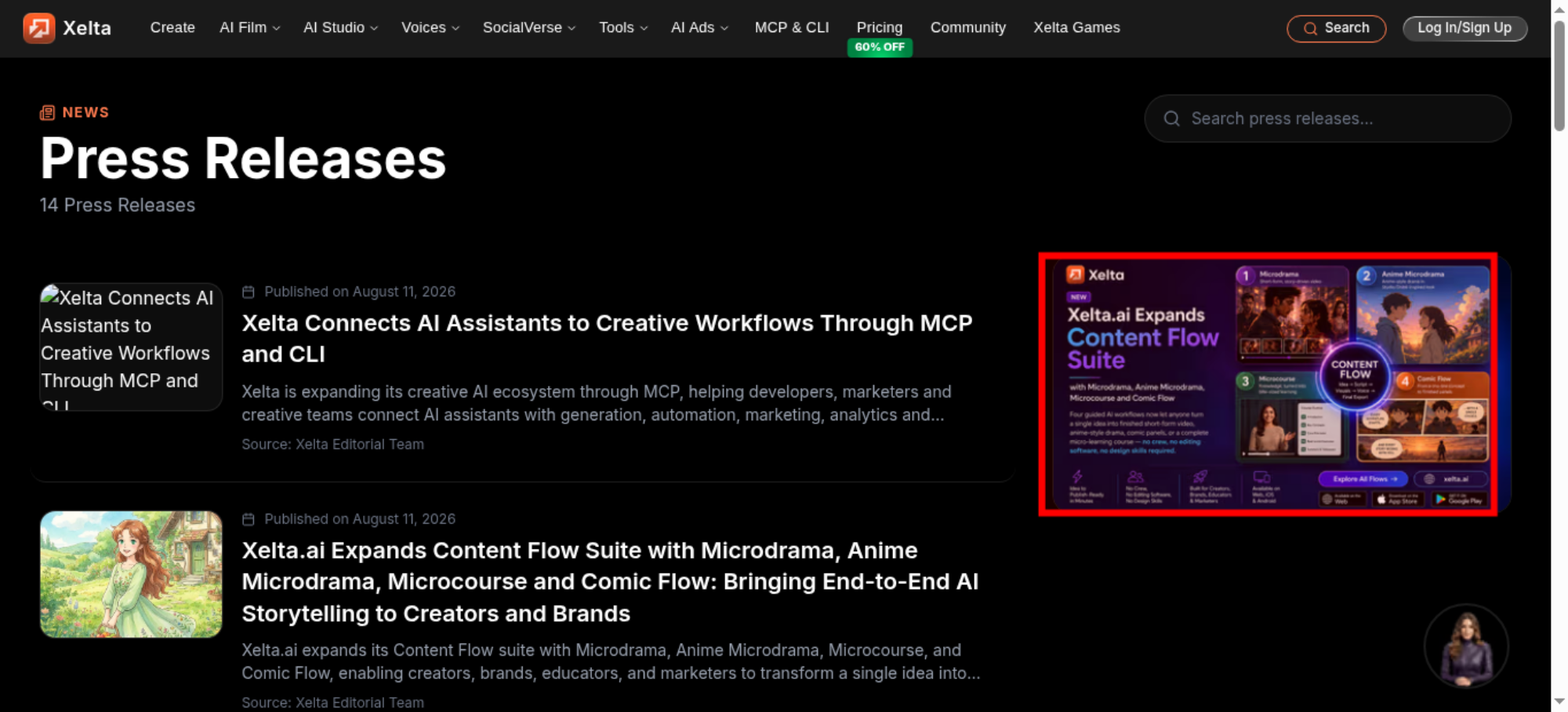Click the '14 Press Releases' count text

pyautogui.click(x=118, y=205)
